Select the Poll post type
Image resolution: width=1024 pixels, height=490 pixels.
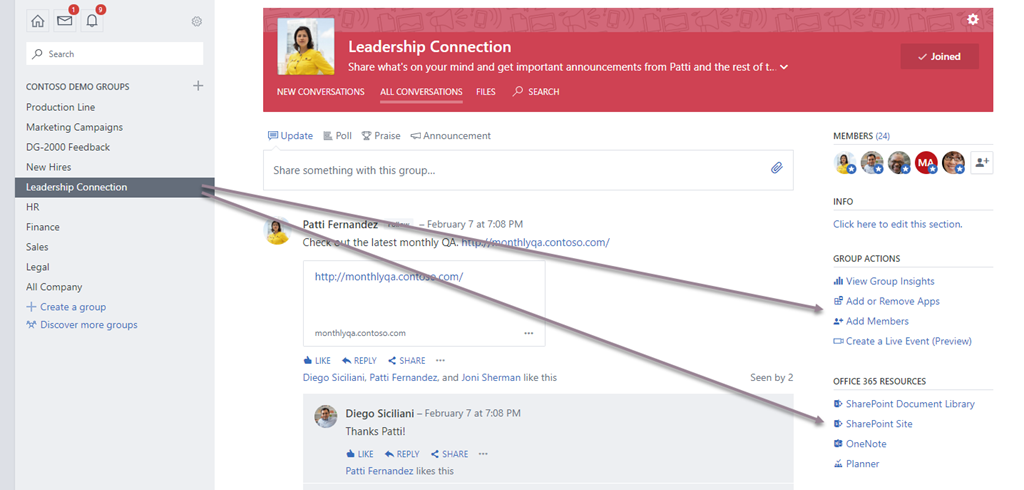tap(338, 136)
